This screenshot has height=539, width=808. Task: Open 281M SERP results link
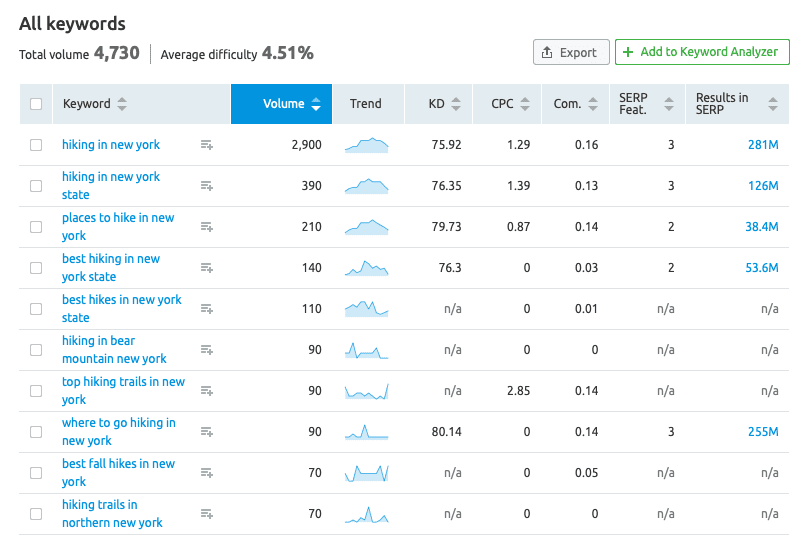762,145
